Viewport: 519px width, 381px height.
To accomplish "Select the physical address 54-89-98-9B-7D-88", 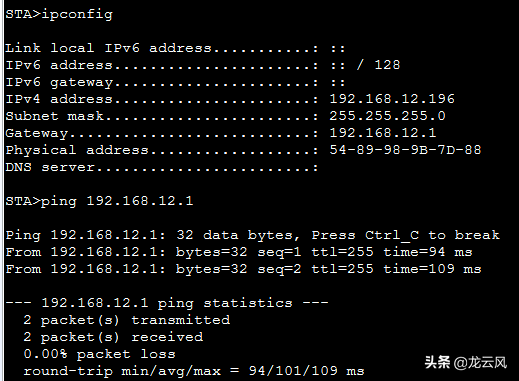I will point(405,150).
